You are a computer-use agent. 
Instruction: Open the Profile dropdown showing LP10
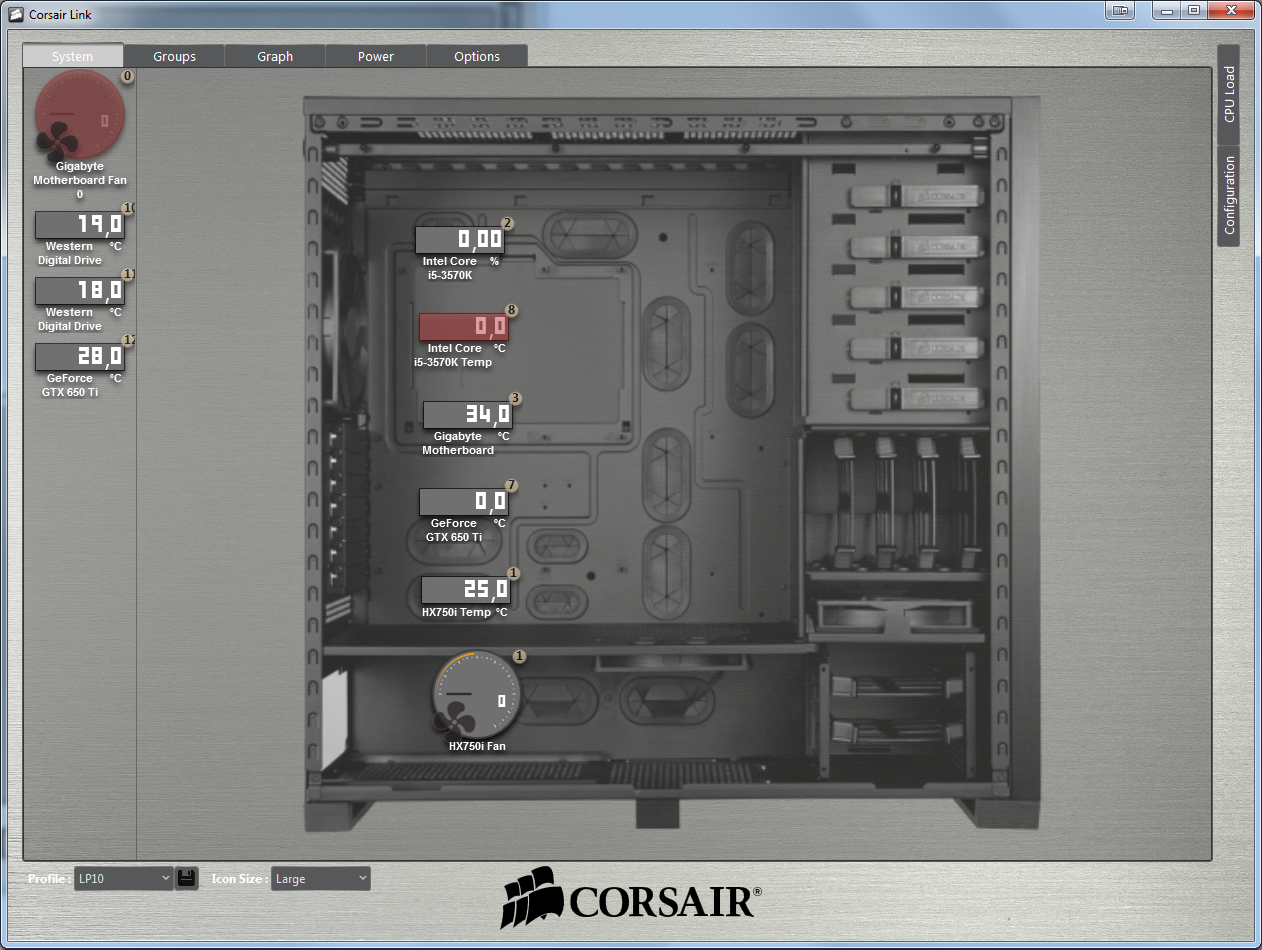124,878
